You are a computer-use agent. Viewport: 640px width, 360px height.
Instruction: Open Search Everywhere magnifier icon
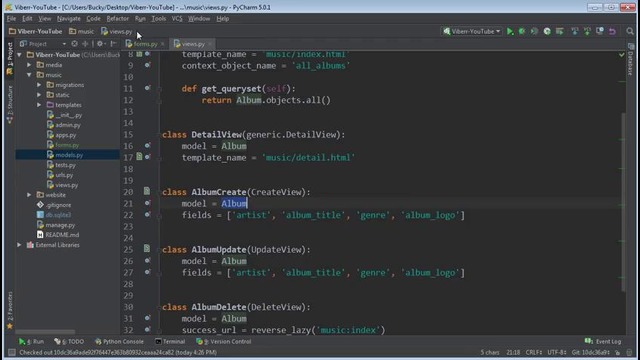coord(630,31)
